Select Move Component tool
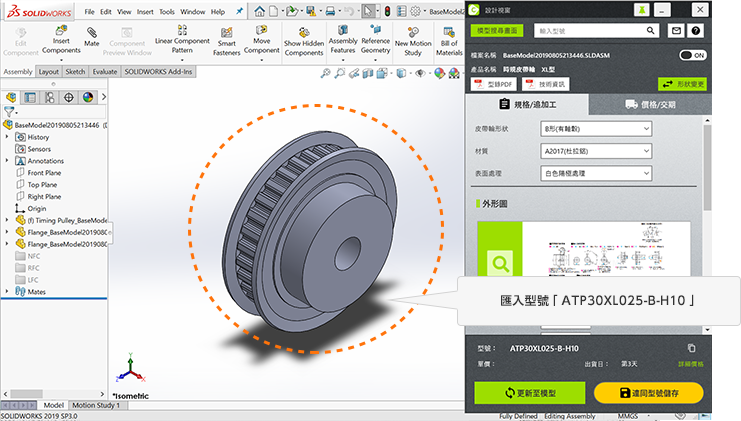The width and height of the screenshot is (741, 421). [x=261, y=40]
